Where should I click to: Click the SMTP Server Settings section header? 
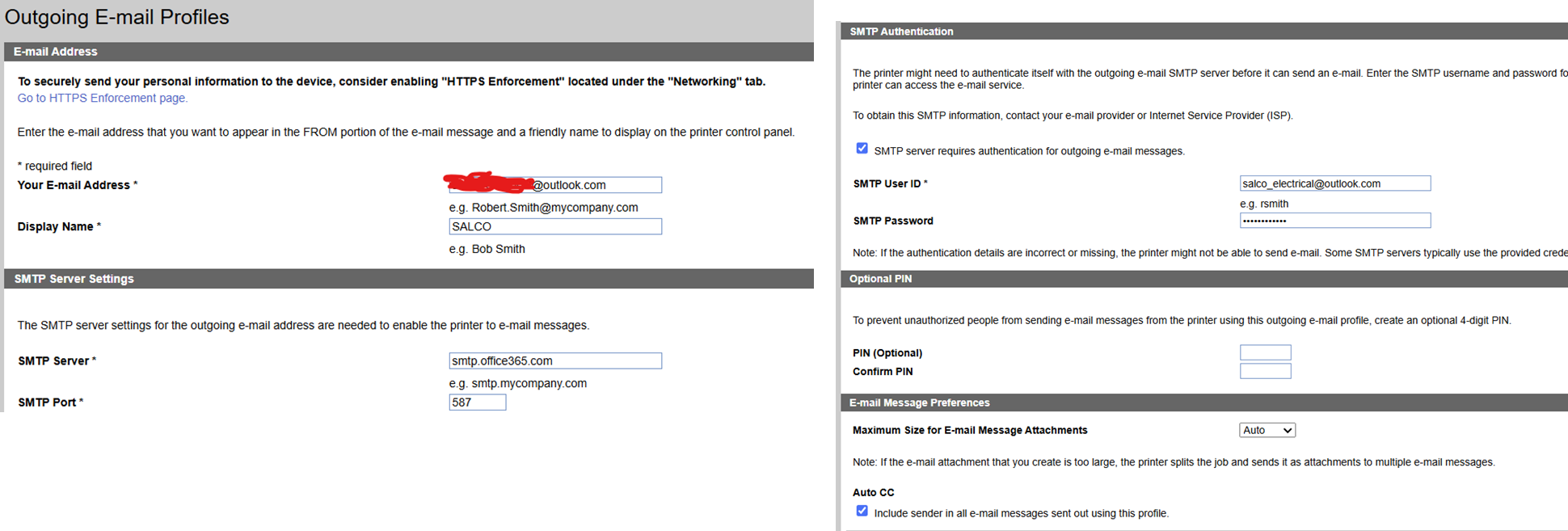pos(409,279)
